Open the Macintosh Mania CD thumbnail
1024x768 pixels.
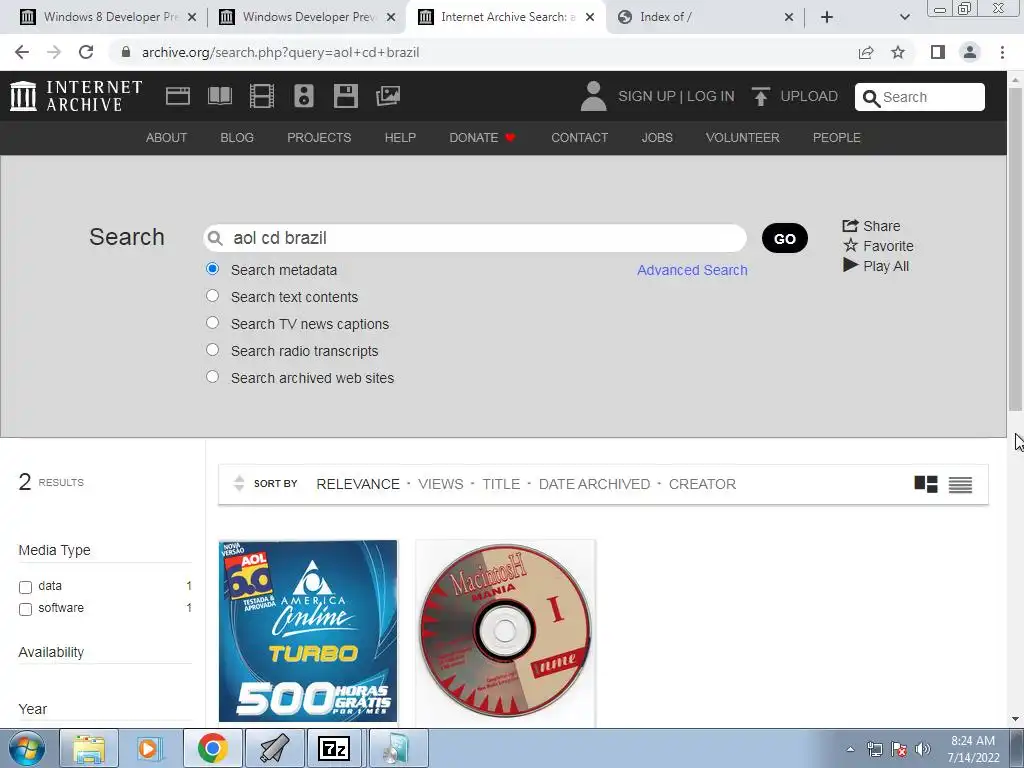[505, 631]
